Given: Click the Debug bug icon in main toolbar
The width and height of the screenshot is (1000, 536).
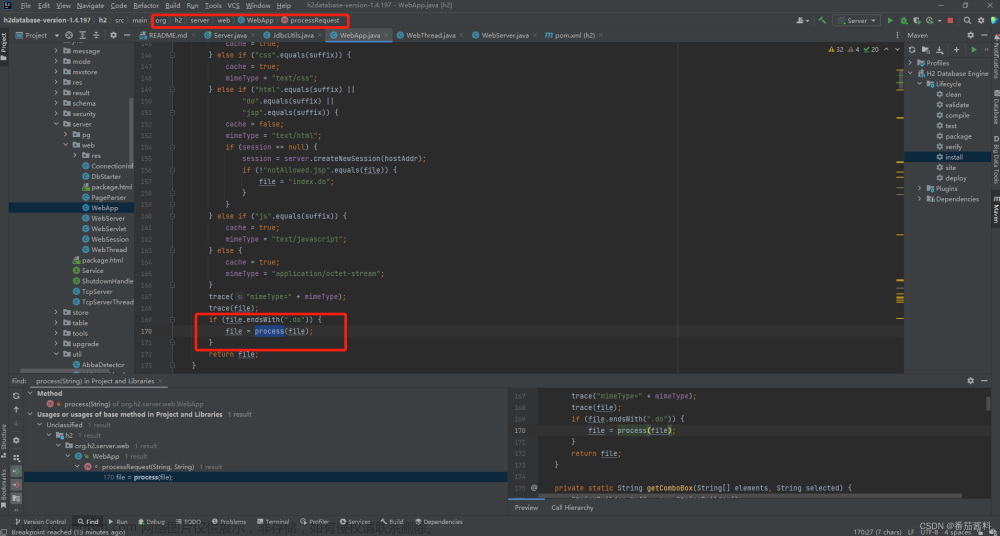Looking at the screenshot, I should click(904, 20).
